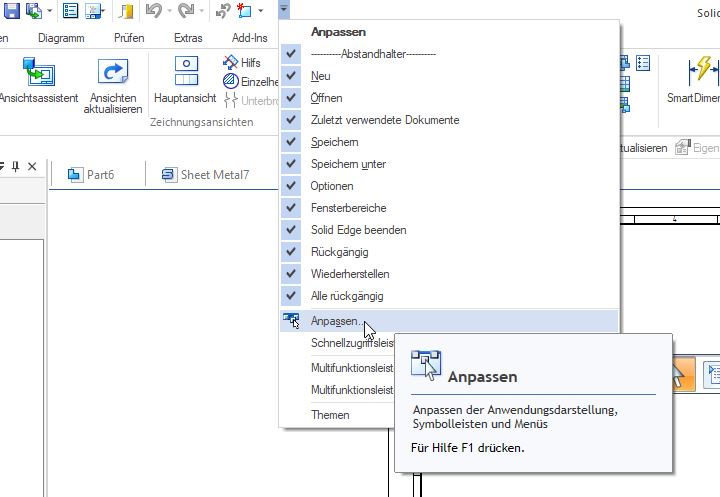
Task: Open the Extras ribbon tab
Action: (x=188, y=38)
